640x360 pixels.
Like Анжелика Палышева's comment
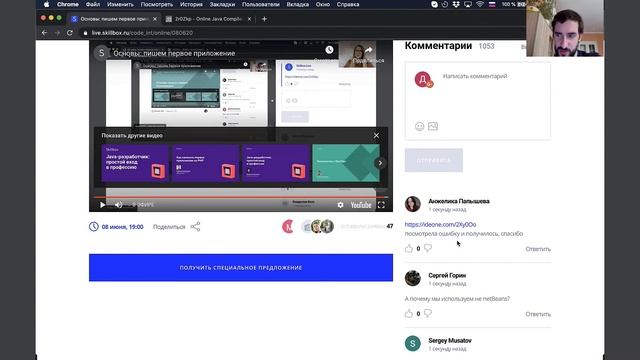coord(409,248)
